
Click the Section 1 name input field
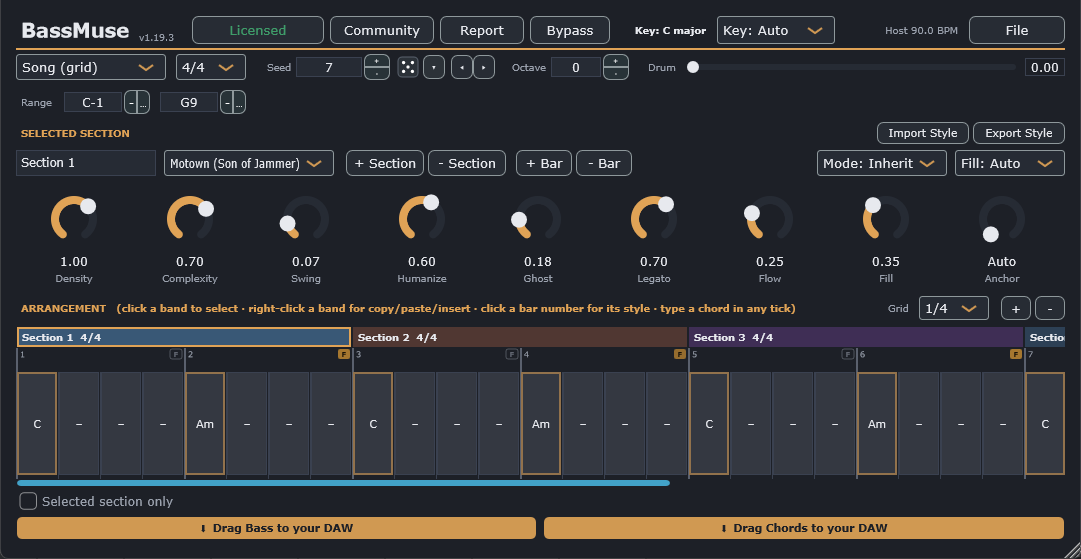pyautogui.click(x=86, y=163)
